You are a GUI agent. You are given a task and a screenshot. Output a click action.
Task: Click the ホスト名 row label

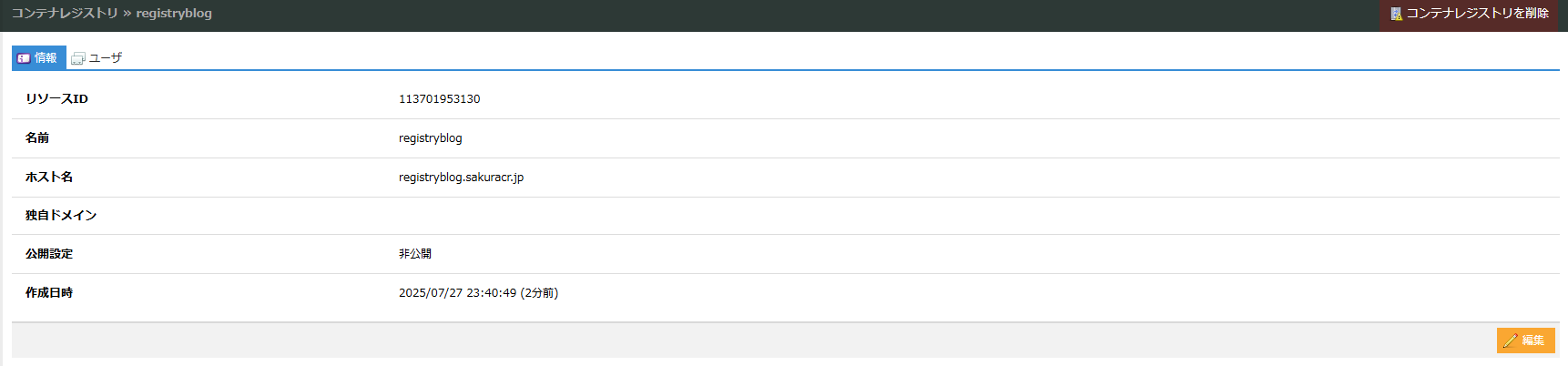(x=49, y=178)
